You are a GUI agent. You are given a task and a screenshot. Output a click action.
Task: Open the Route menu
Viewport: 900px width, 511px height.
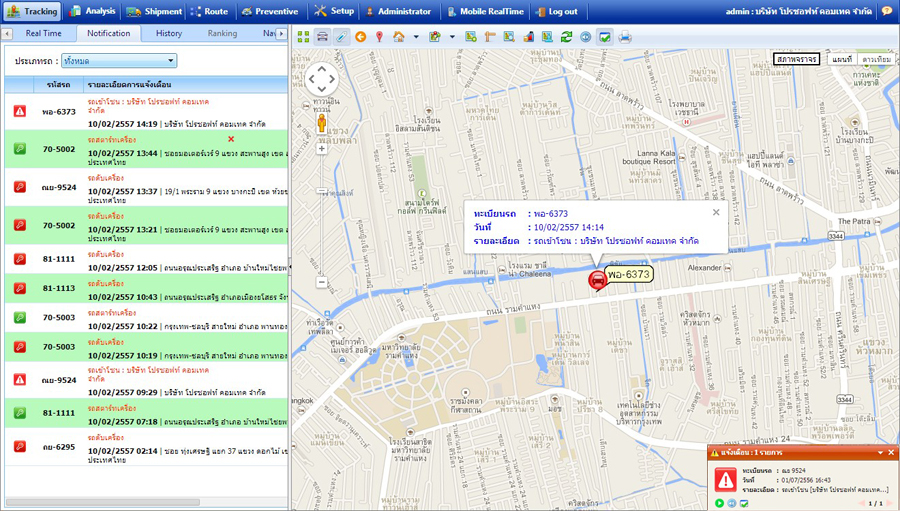[209, 11]
